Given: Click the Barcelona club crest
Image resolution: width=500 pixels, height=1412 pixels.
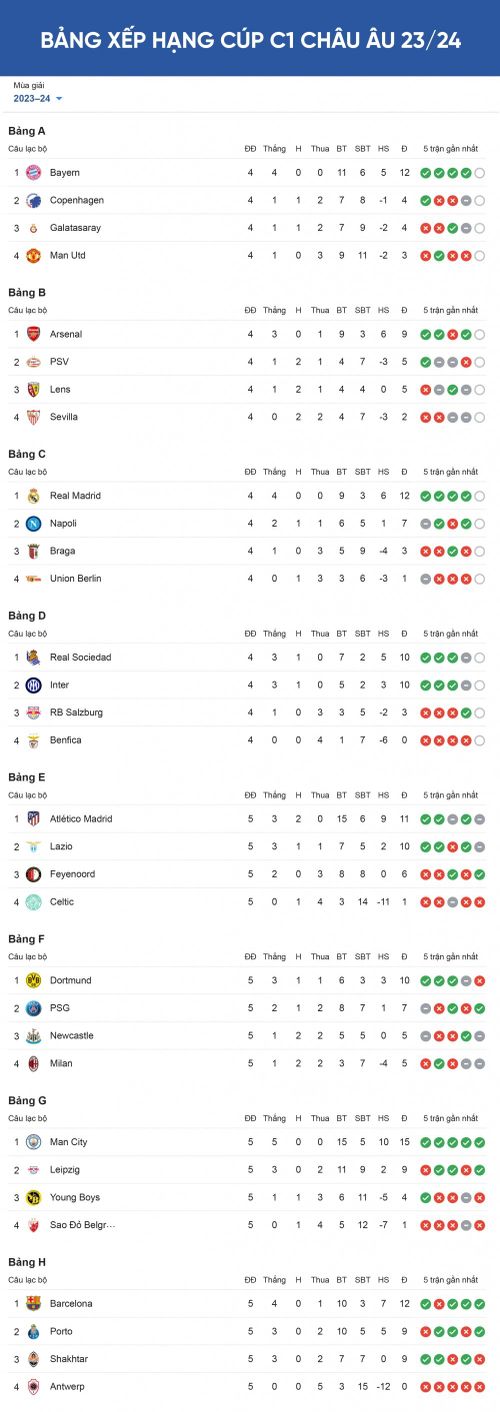Looking at the screenshot, I should (33, 1304).
